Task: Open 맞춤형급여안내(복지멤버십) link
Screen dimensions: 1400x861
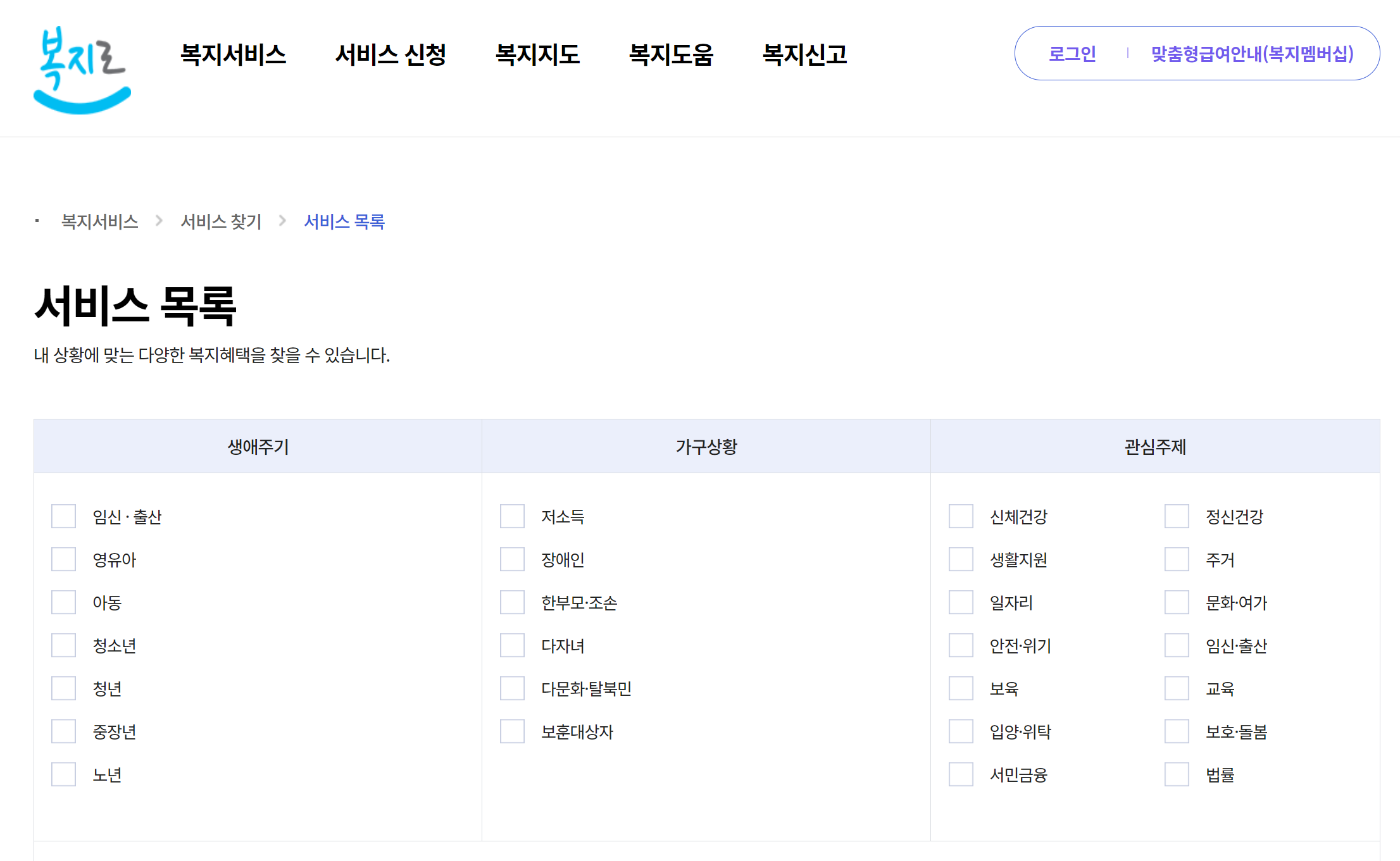Action: [x=1252, y=54]
